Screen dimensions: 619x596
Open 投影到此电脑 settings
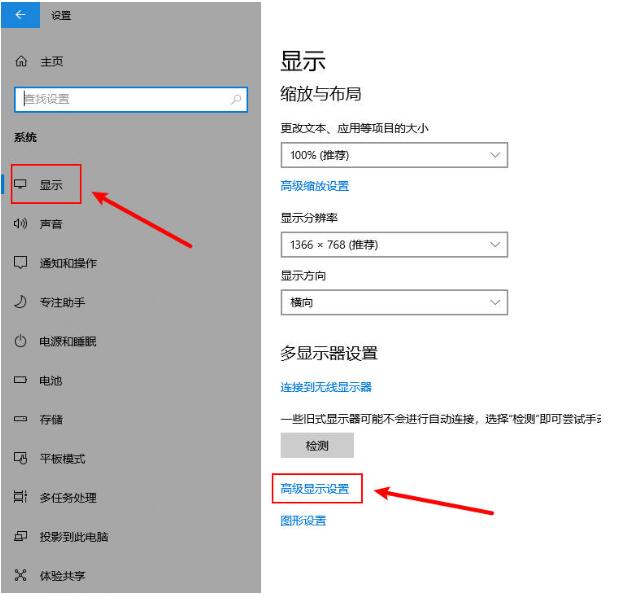(74, 536)
